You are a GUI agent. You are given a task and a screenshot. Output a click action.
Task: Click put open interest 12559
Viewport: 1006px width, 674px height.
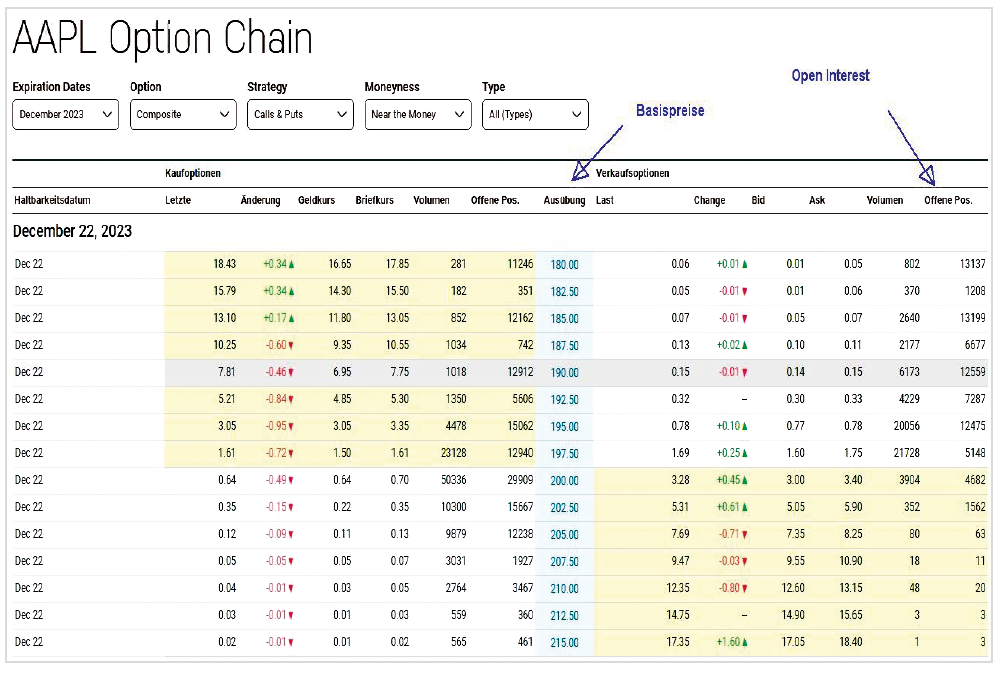(x=973, y=371)
